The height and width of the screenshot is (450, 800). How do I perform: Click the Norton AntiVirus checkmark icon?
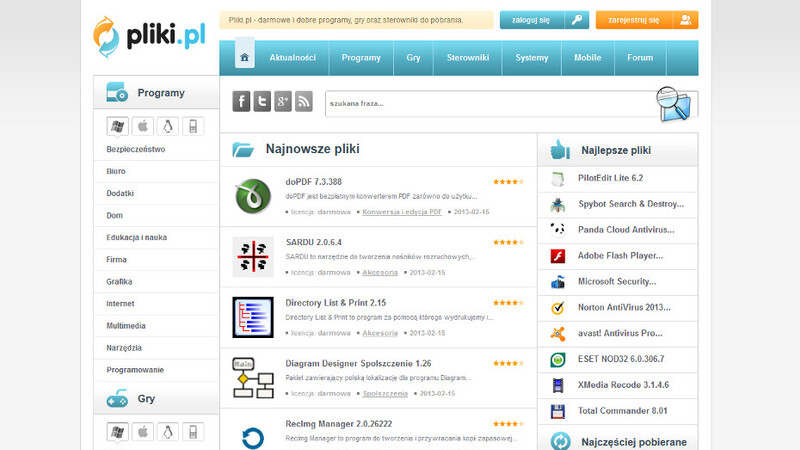(x=558, y=307)
